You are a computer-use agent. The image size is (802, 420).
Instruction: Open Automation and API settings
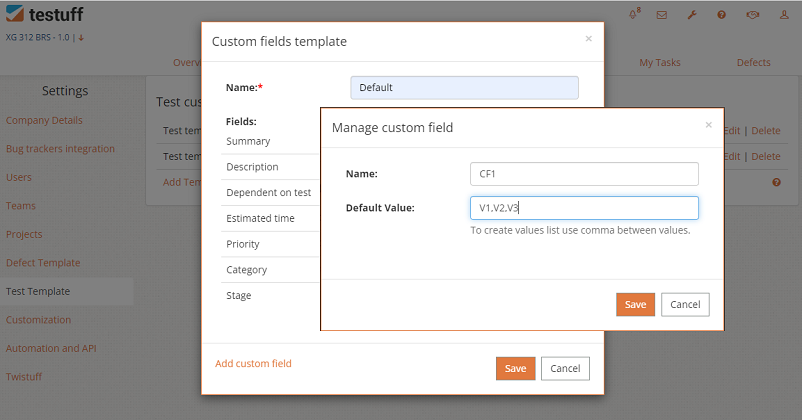pyautogui.click(x=51, y=348)
